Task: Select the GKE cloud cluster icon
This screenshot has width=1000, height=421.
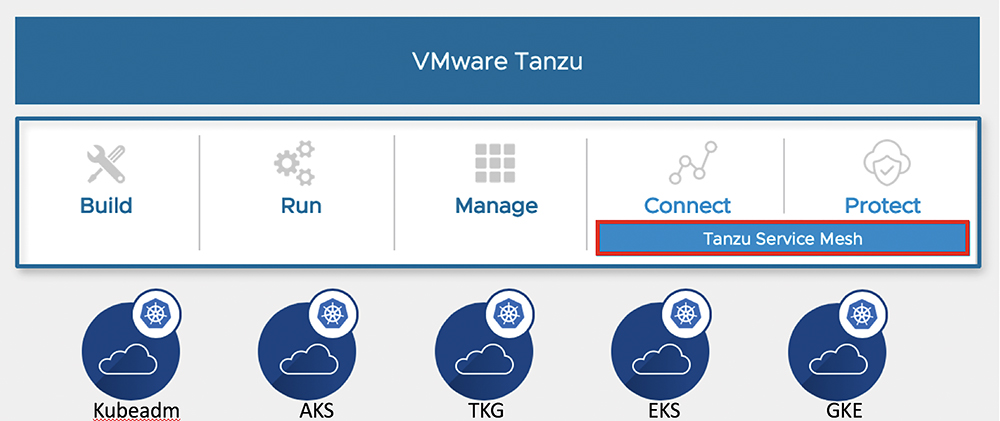Action: point(837,352)
